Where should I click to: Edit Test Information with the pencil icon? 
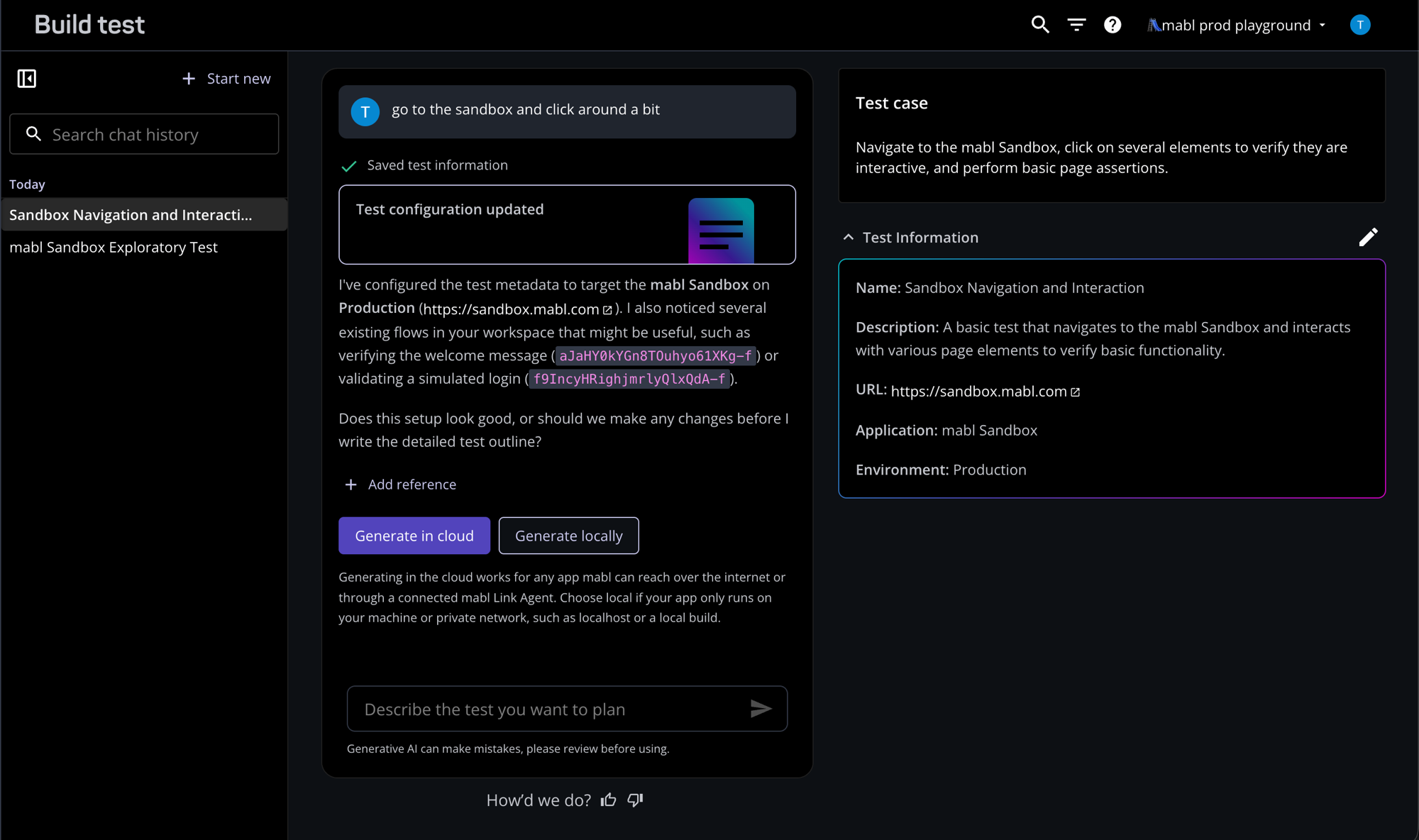(x=1368, y=237)
